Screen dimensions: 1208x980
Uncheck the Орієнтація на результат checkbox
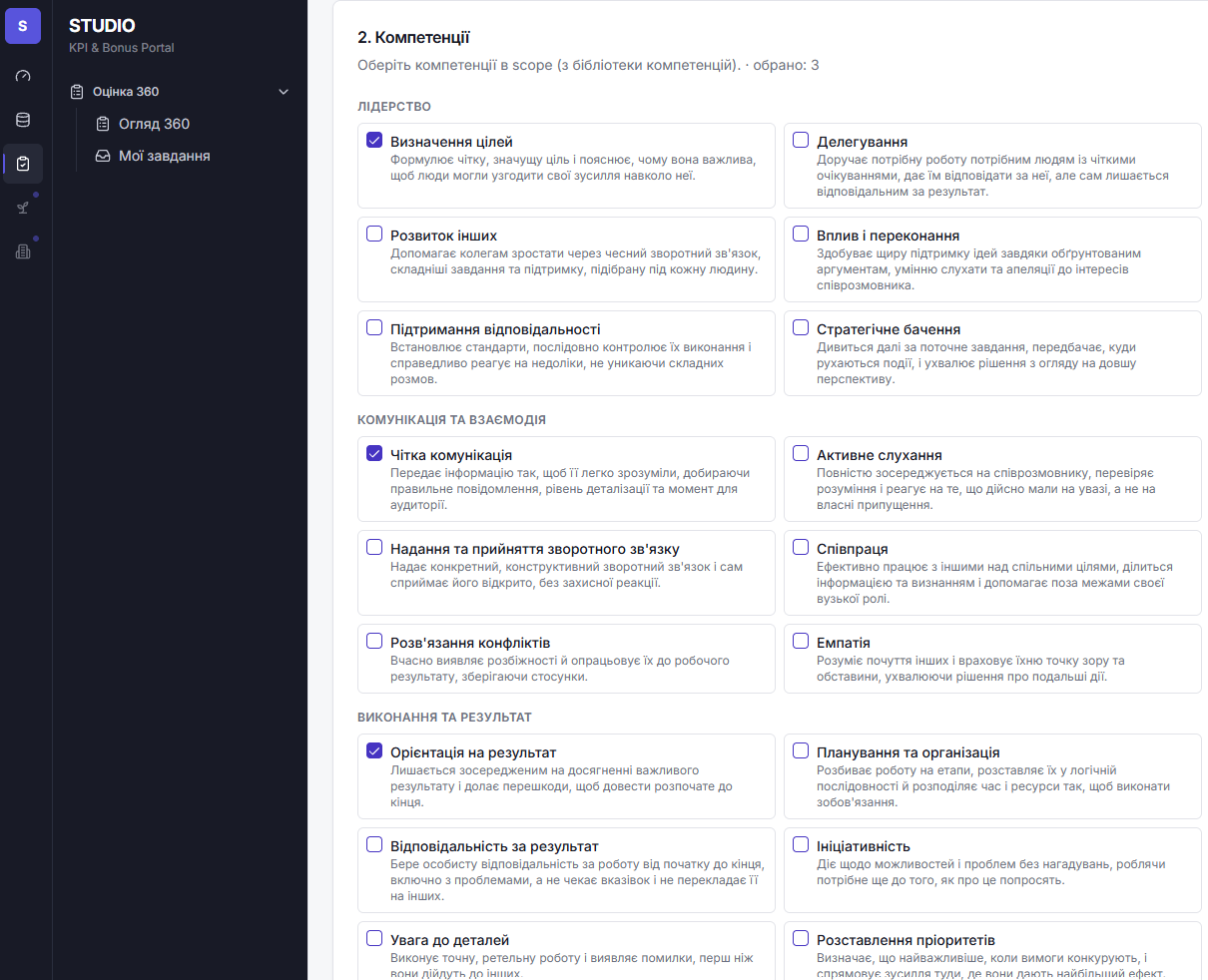click(x=374, y=751)
